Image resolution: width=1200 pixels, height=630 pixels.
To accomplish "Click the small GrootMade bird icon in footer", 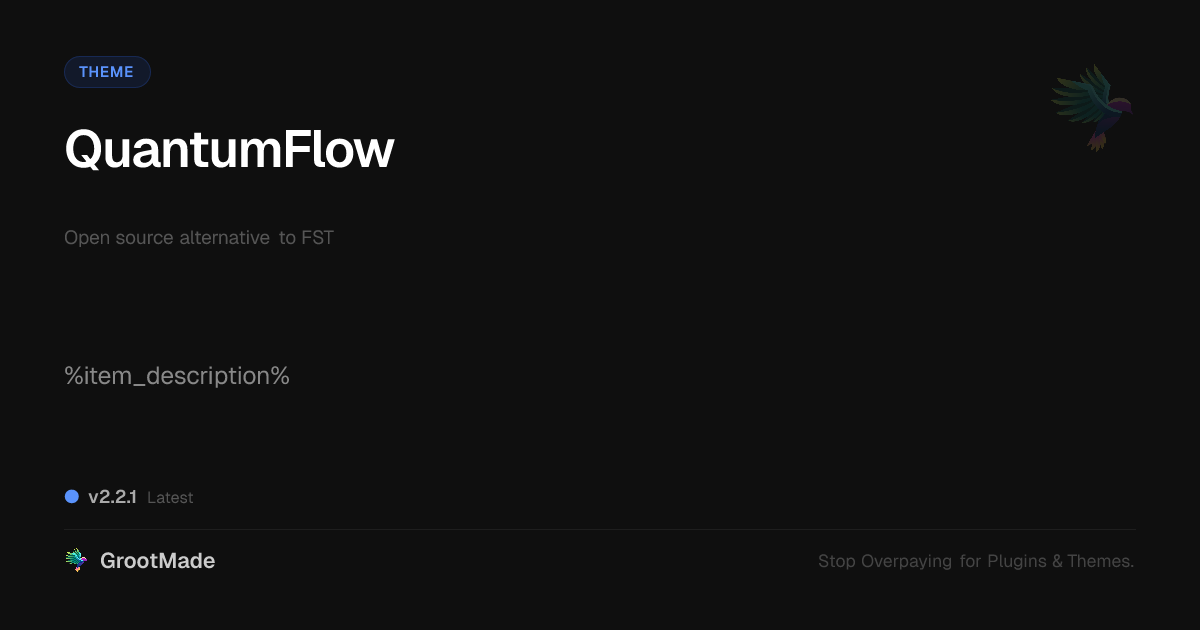I will pyautogui.click(x=76, y=561).
